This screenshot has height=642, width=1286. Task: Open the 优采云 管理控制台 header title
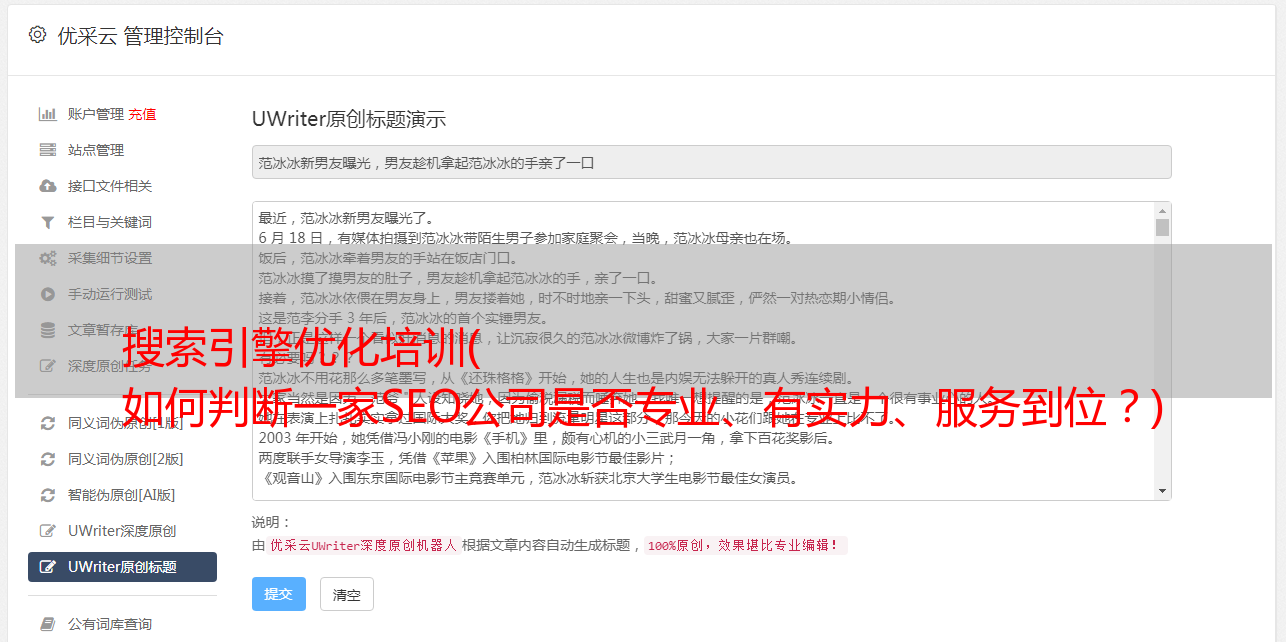coord(140,36)
